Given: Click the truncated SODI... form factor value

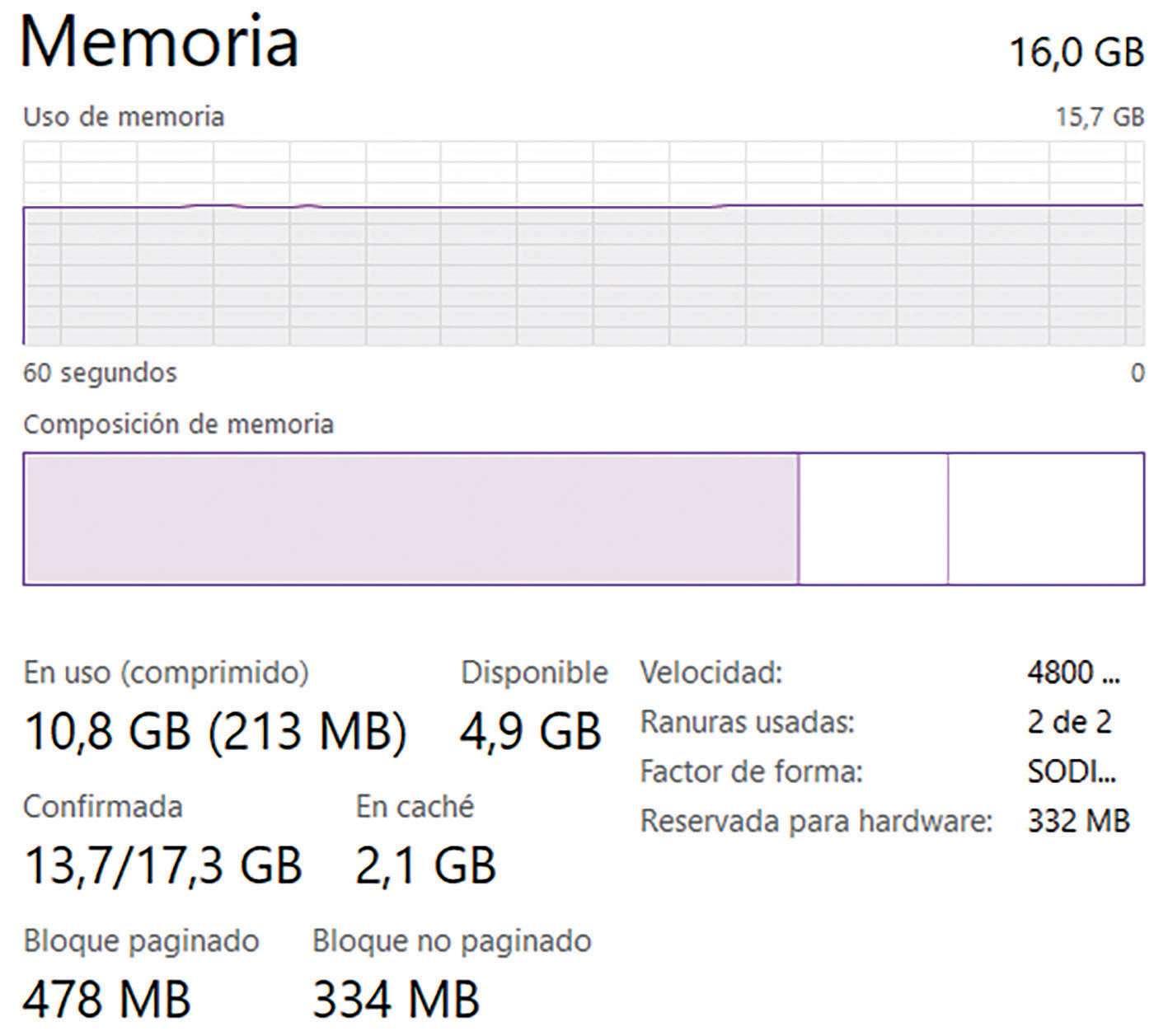Looking at the screenshot, I should tap(1072, 772).
